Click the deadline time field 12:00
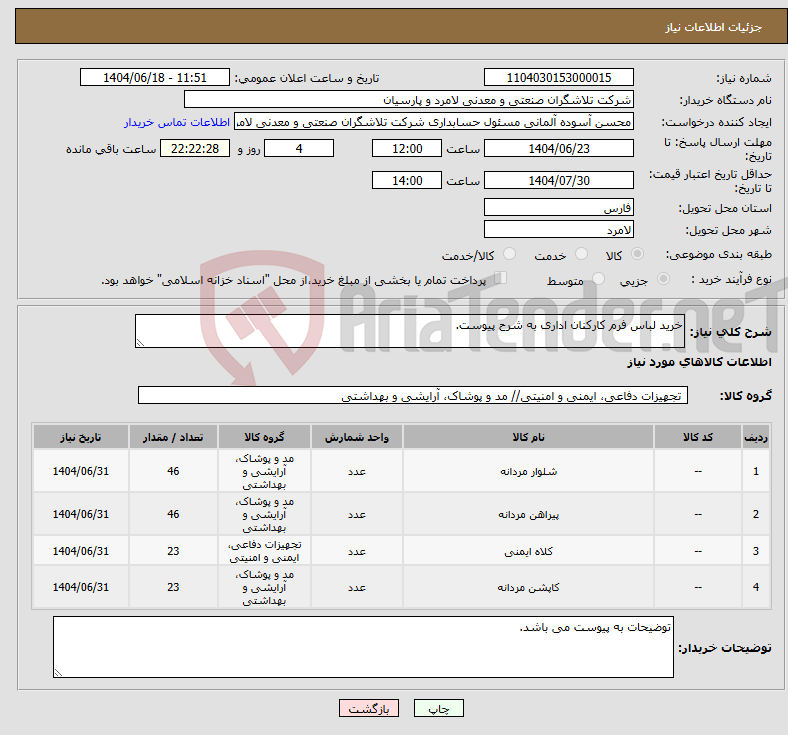Viewport: 788px width, 735px height. pyautogui.click(x=407, y=148)
